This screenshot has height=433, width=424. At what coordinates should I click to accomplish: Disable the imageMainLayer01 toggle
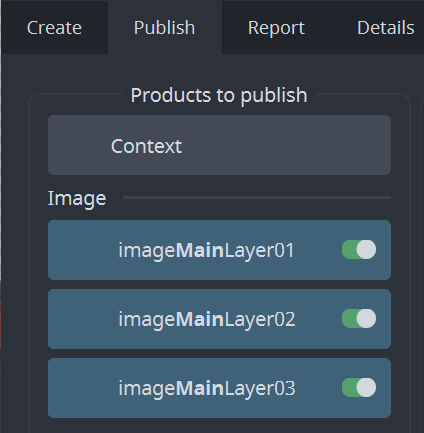359,250
